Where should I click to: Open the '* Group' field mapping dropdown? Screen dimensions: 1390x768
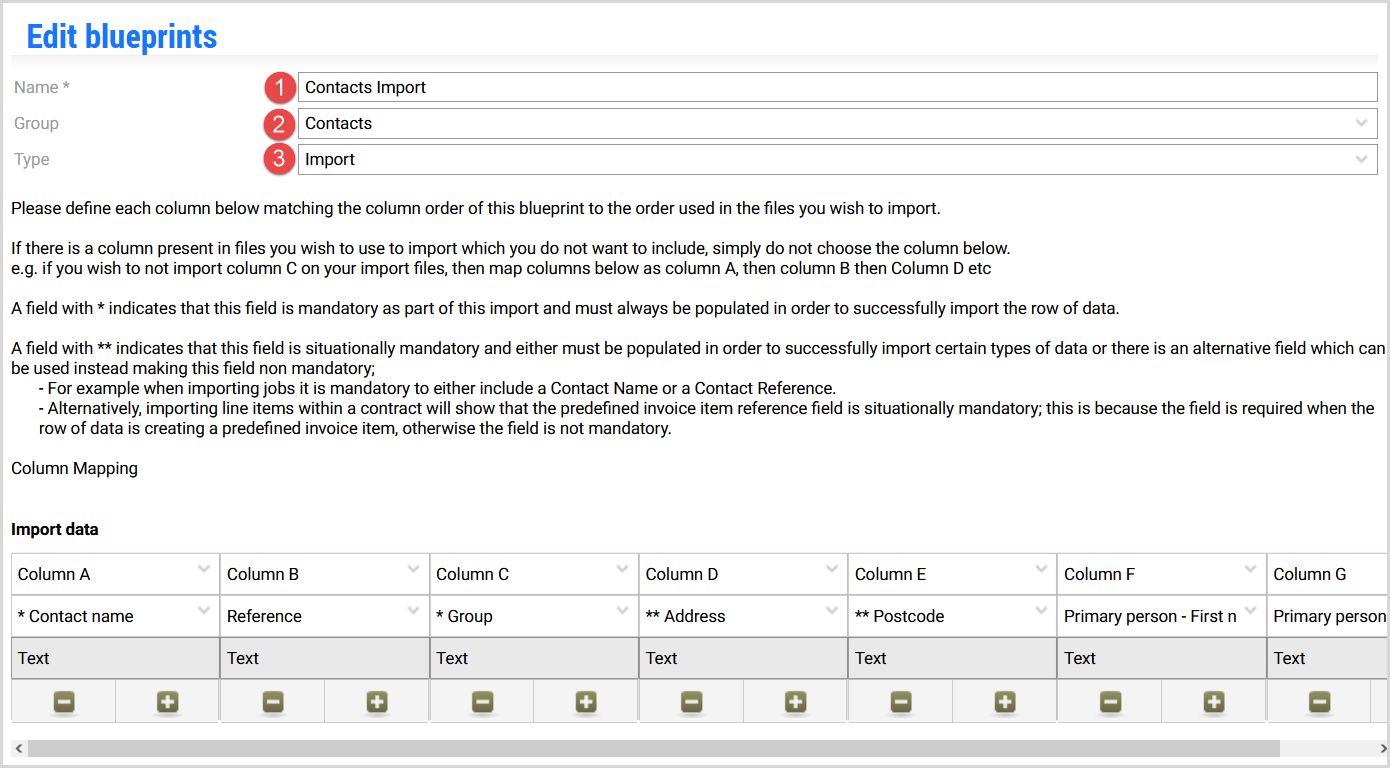pos(534,616)
